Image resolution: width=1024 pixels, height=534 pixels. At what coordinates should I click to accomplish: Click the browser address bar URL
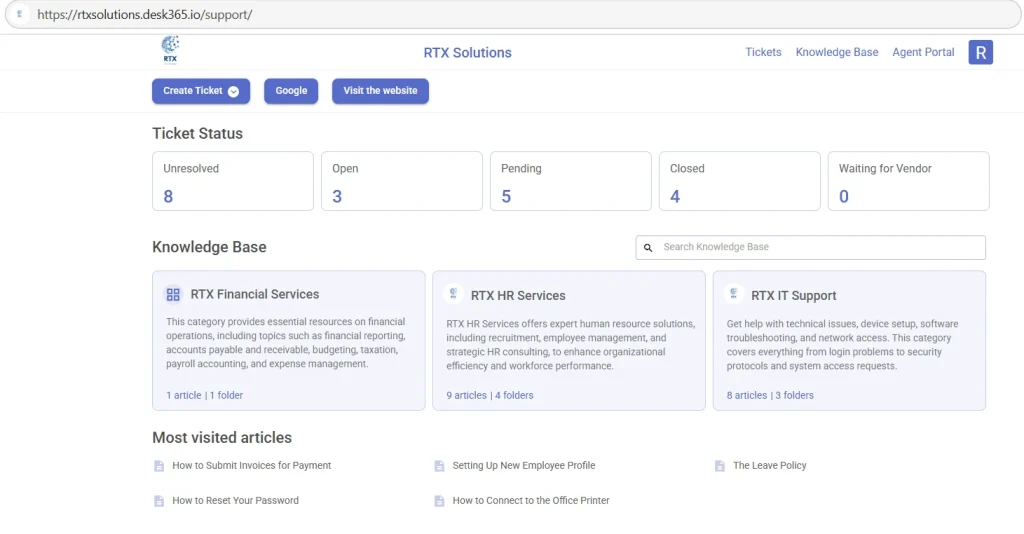coord(144,14)
